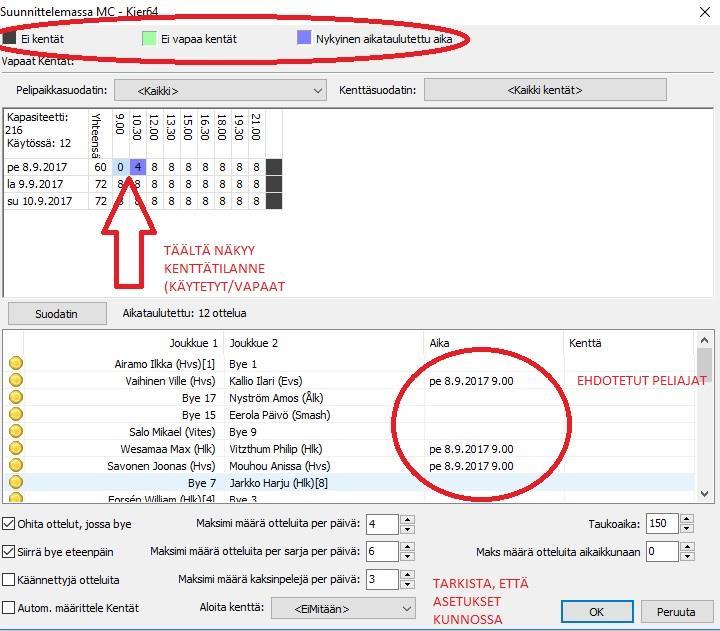Open the Pelipaikkasuodatin dropdown
The width and height of the screenshot is (720, 631).
220,90
